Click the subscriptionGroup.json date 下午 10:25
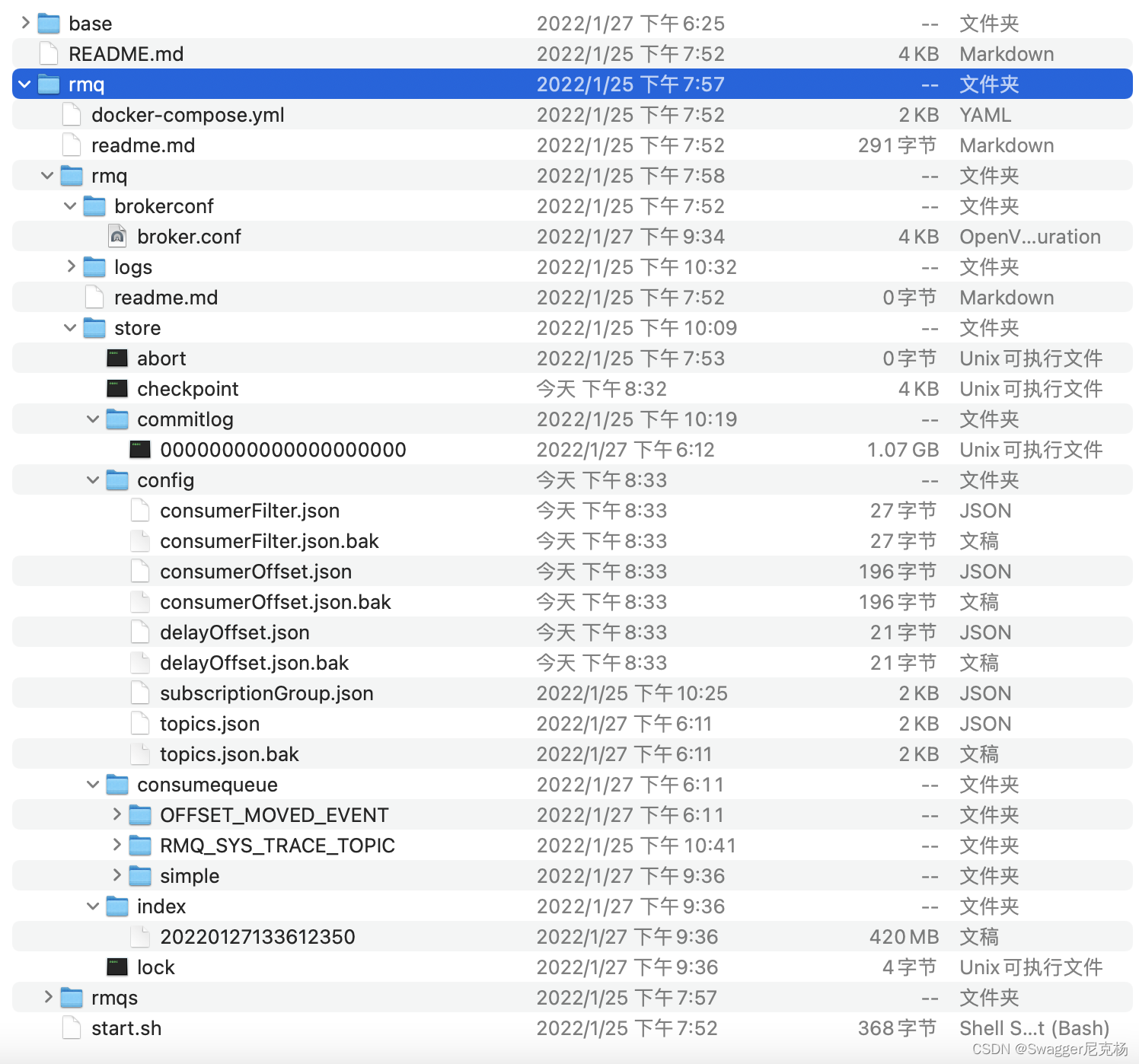 (632, 693)
